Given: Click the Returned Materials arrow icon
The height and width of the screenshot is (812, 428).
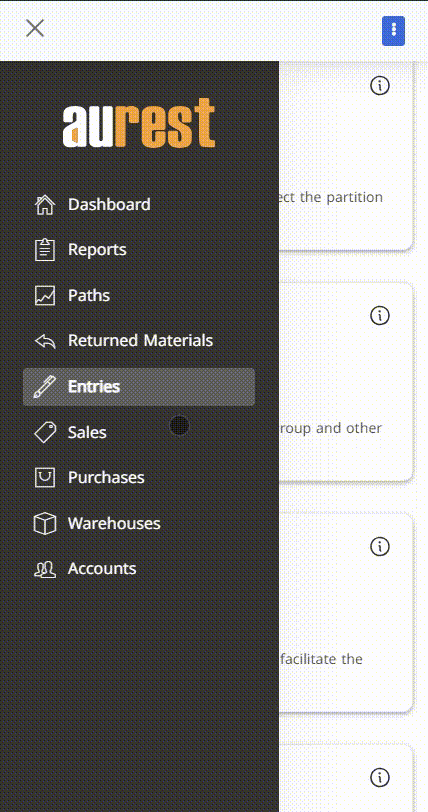Looking at the screenshot, I should (x=45, y=341).
